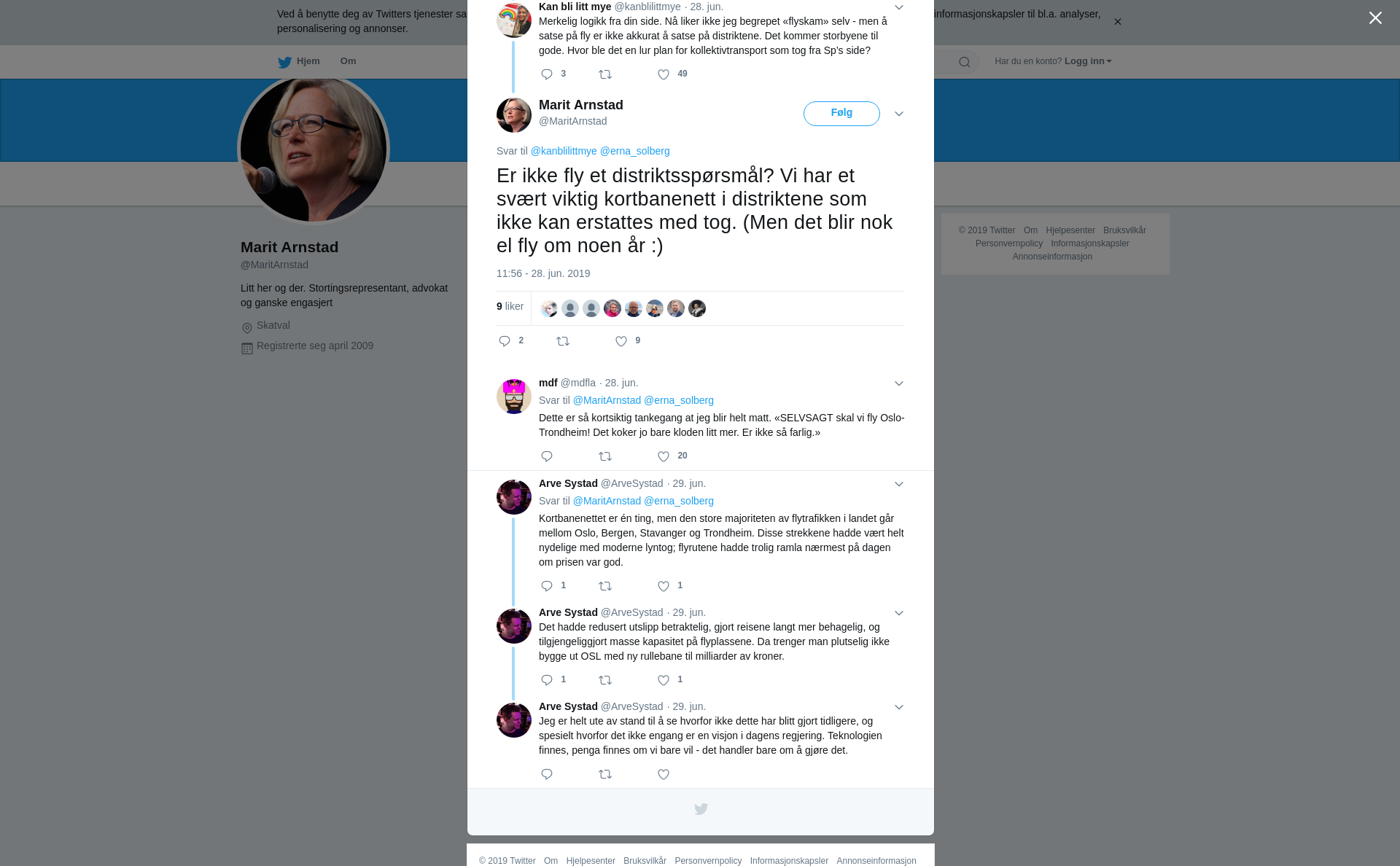Reply to Marit Arnstad's main tweet
1400x866 pixels.
[505, 341]
